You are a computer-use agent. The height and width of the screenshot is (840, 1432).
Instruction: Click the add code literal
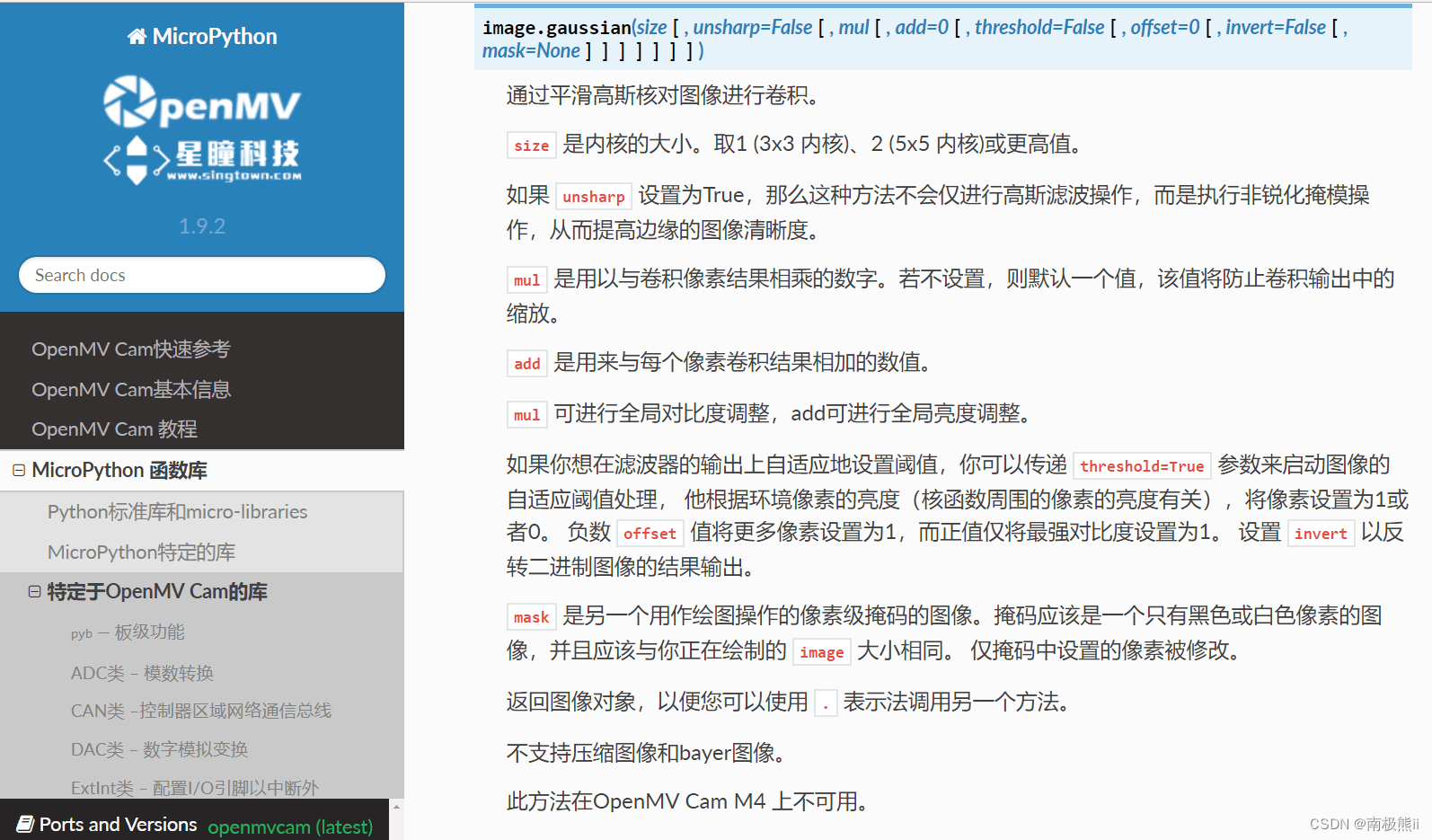[526, 364]
